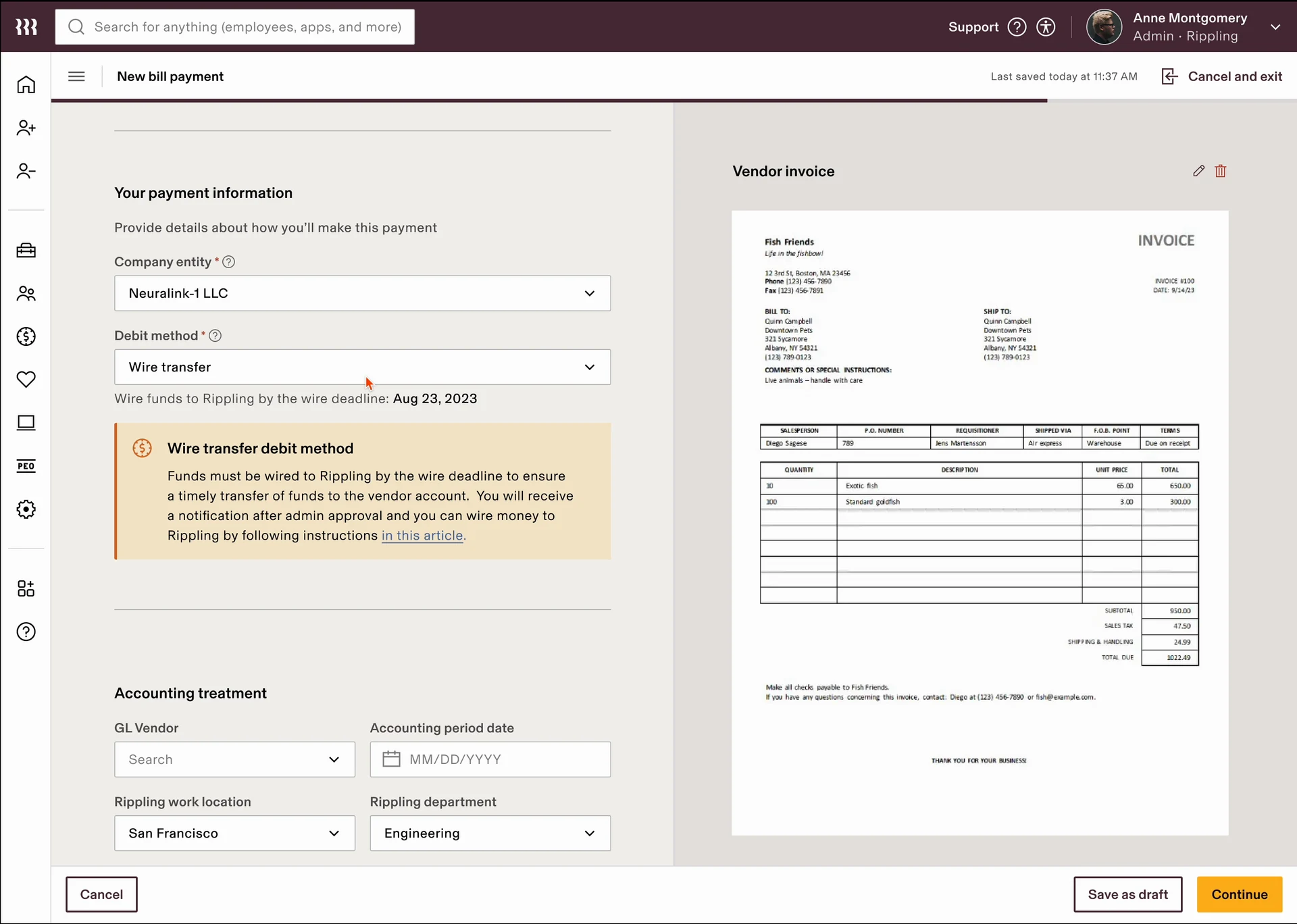
Task: Click the Debit method help tooltip icon
Action: coord(215,336)
